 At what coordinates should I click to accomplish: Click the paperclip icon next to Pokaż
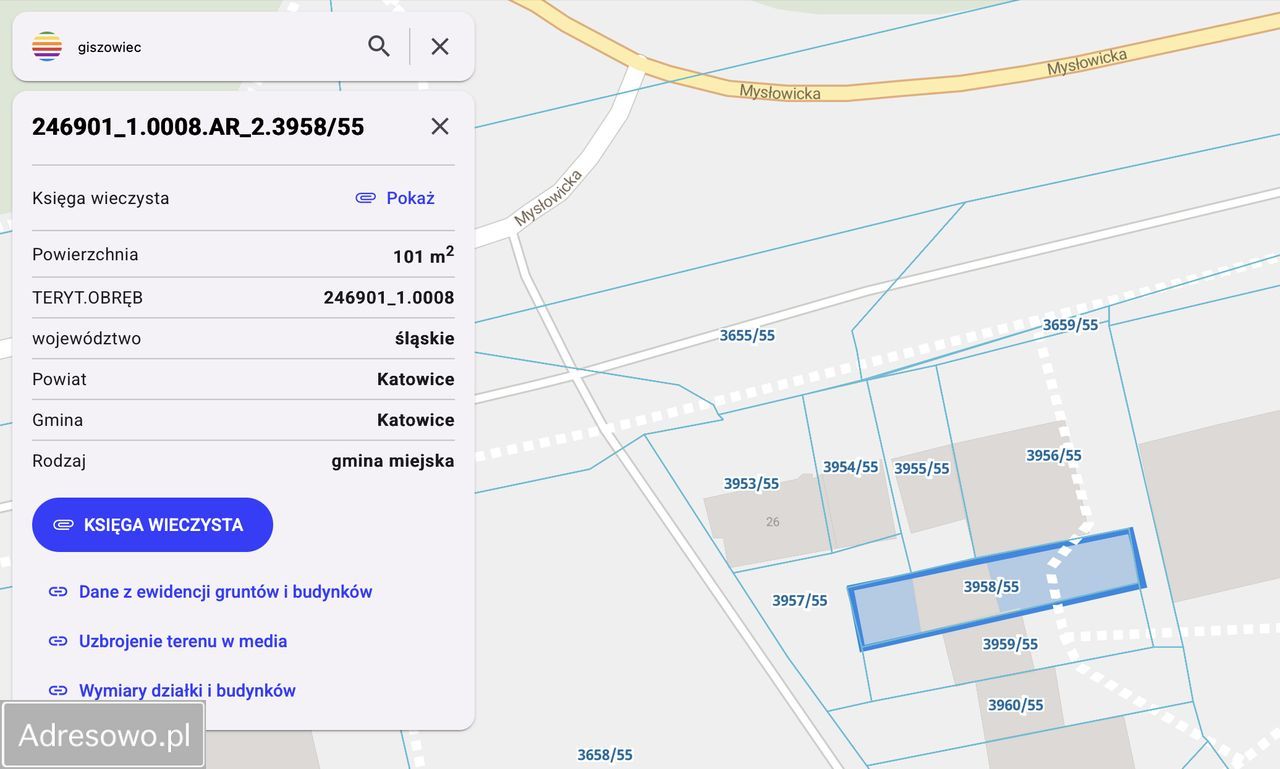point(366,198)
